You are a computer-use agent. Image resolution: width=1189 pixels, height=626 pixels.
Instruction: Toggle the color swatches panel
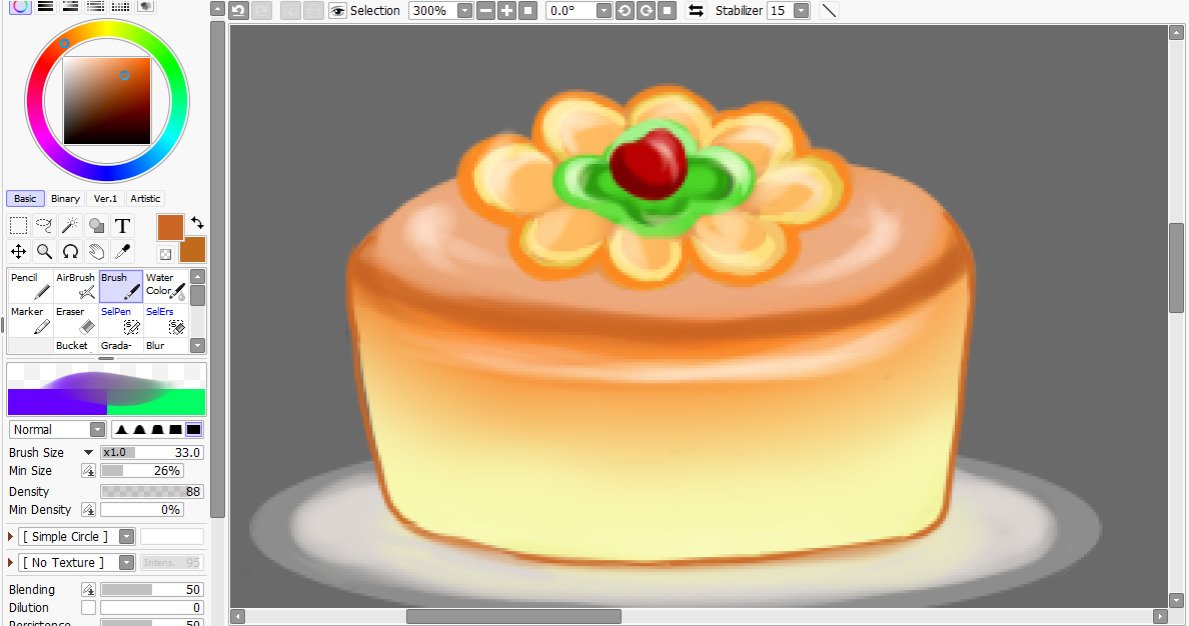pyautogui.click(x=121, y=7)
